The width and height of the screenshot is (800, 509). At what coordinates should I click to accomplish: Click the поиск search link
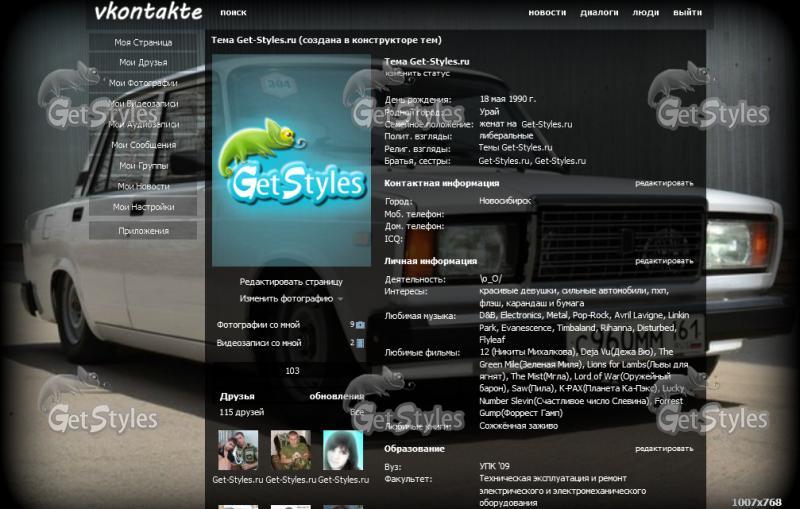click(233, 13)
